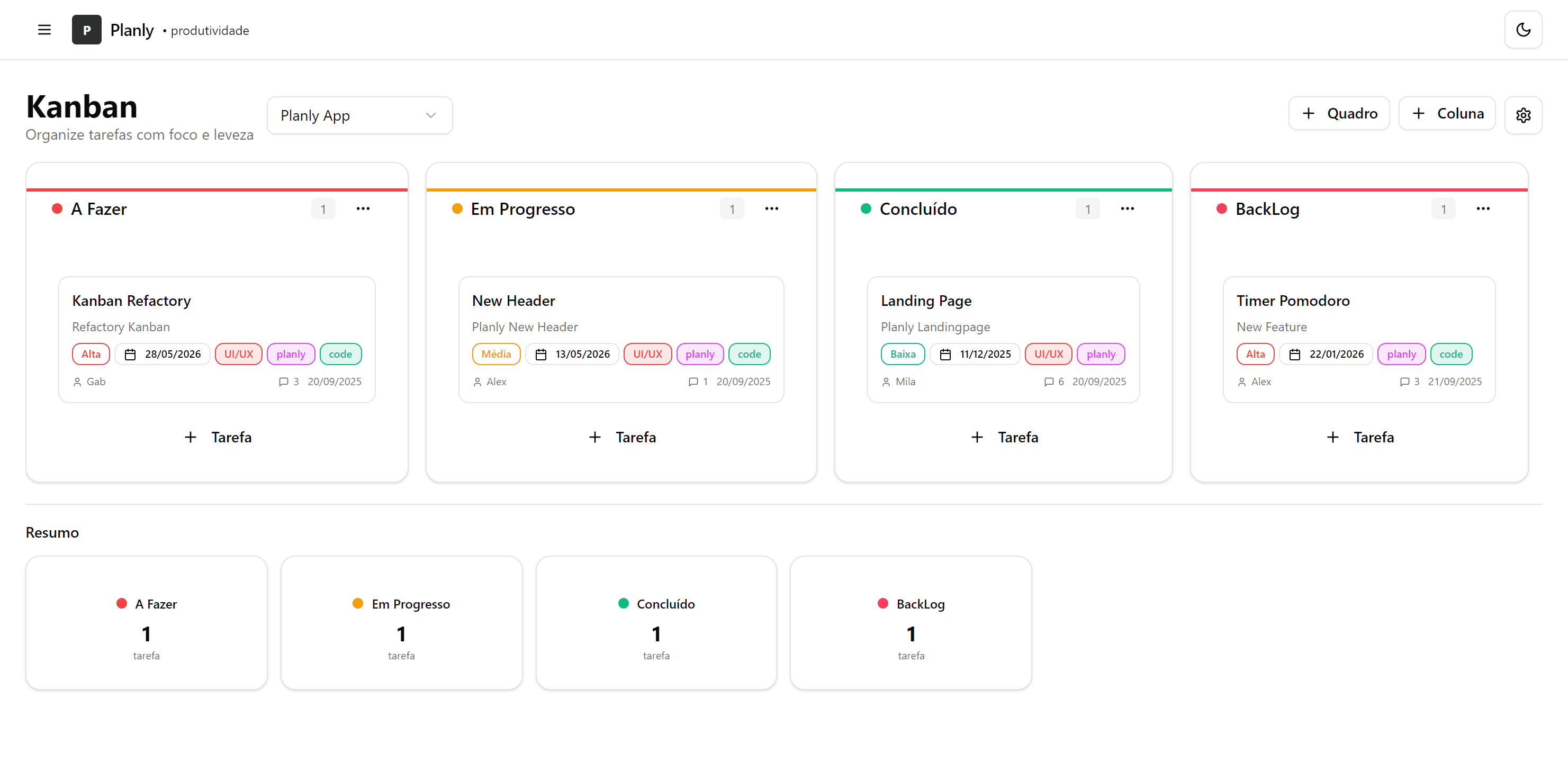
Task: Click the red A Fazer color dot
Action: pos(57,209)
